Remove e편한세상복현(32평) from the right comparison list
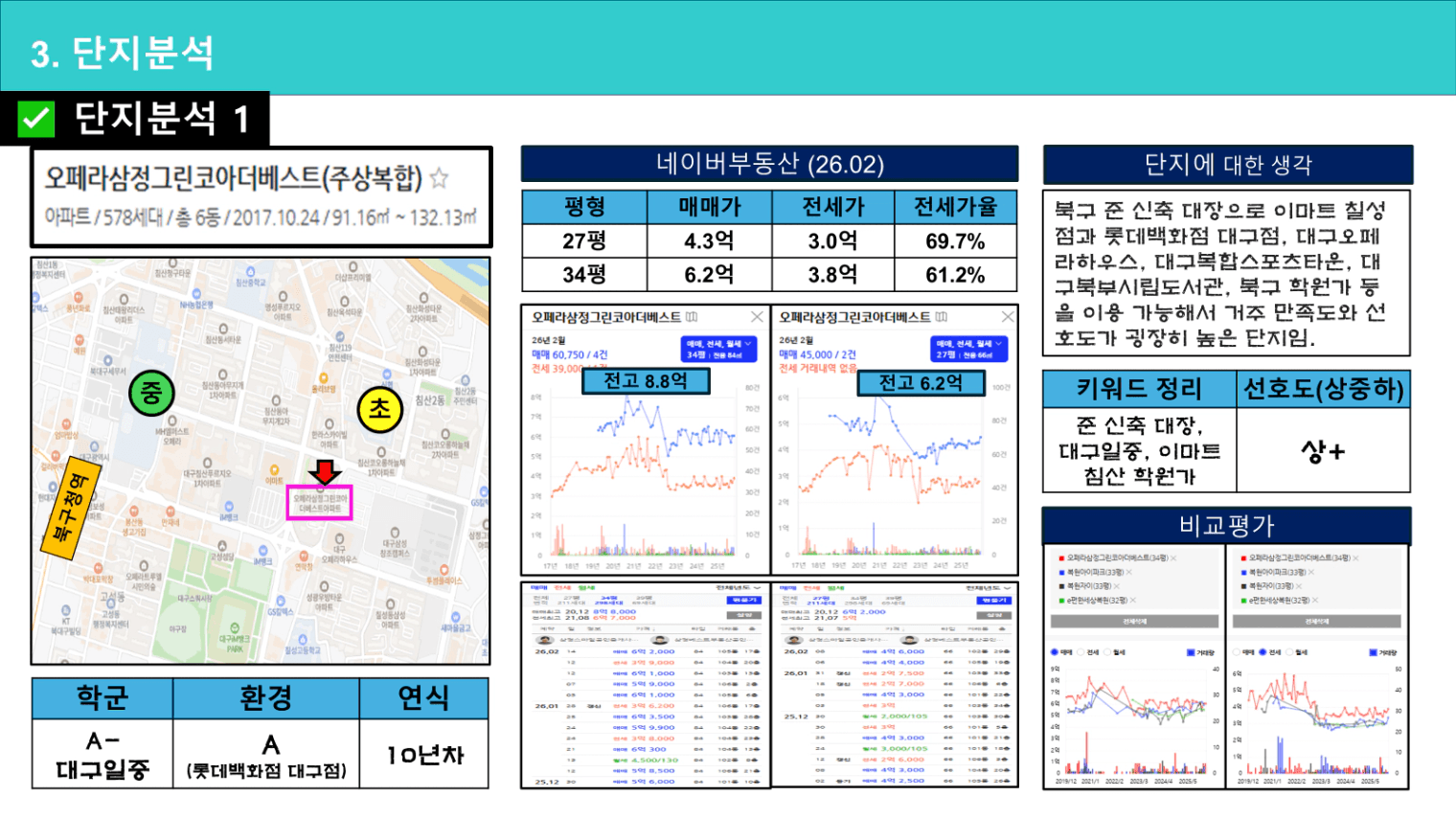The height and width of the screenshot is (819, 1456). pyautogui.click(x=1315, y=600)
